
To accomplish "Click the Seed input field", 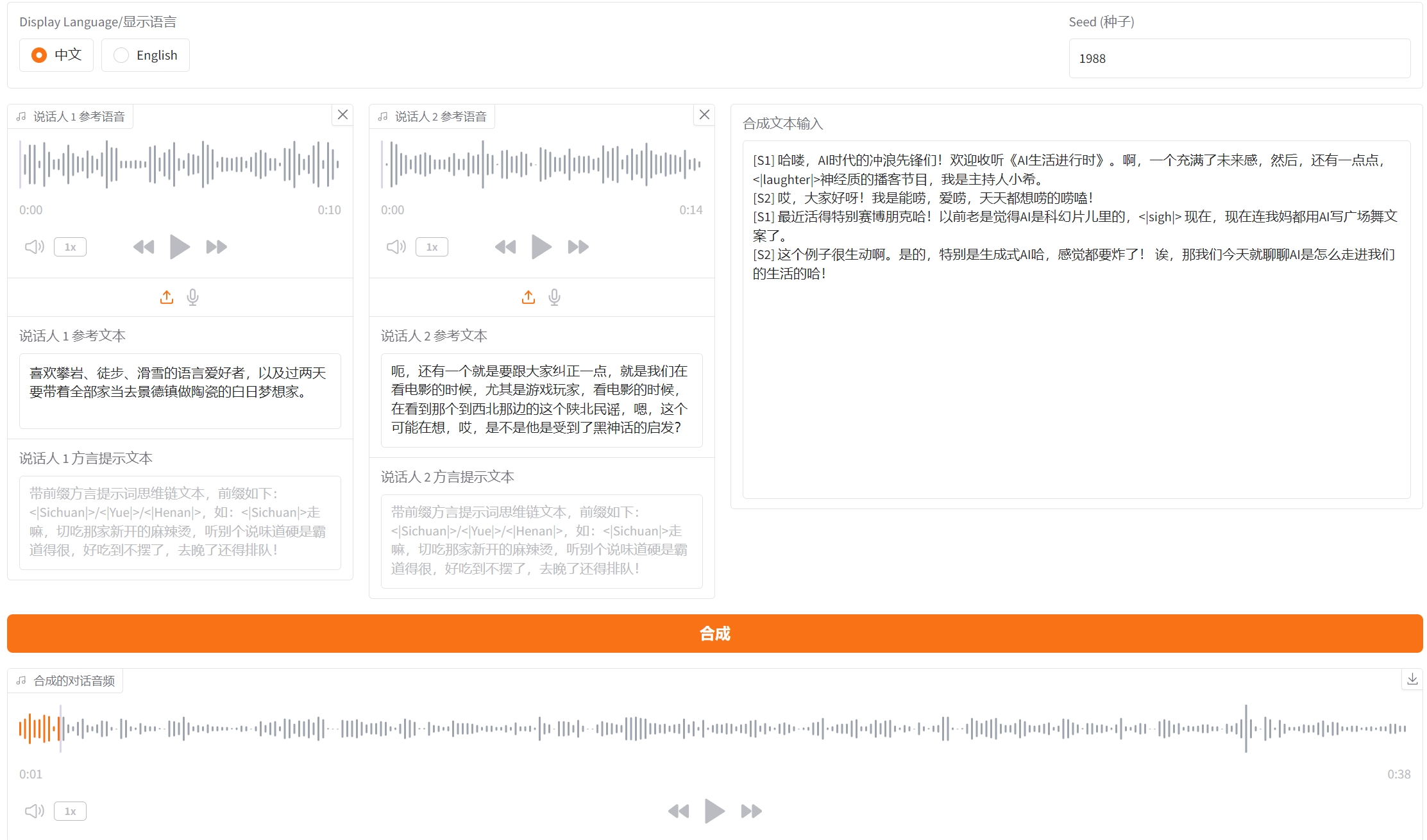I will coord(1239,58).
